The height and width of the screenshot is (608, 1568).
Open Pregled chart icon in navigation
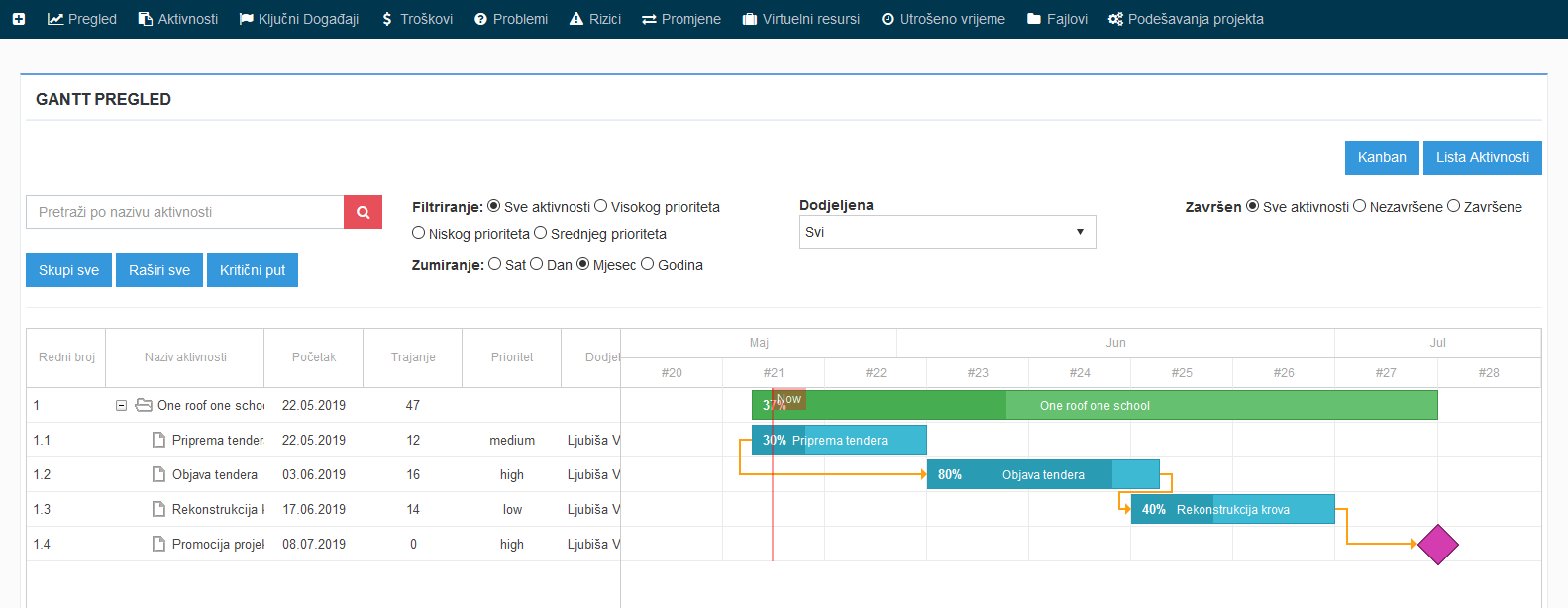(x=82, y=19)
